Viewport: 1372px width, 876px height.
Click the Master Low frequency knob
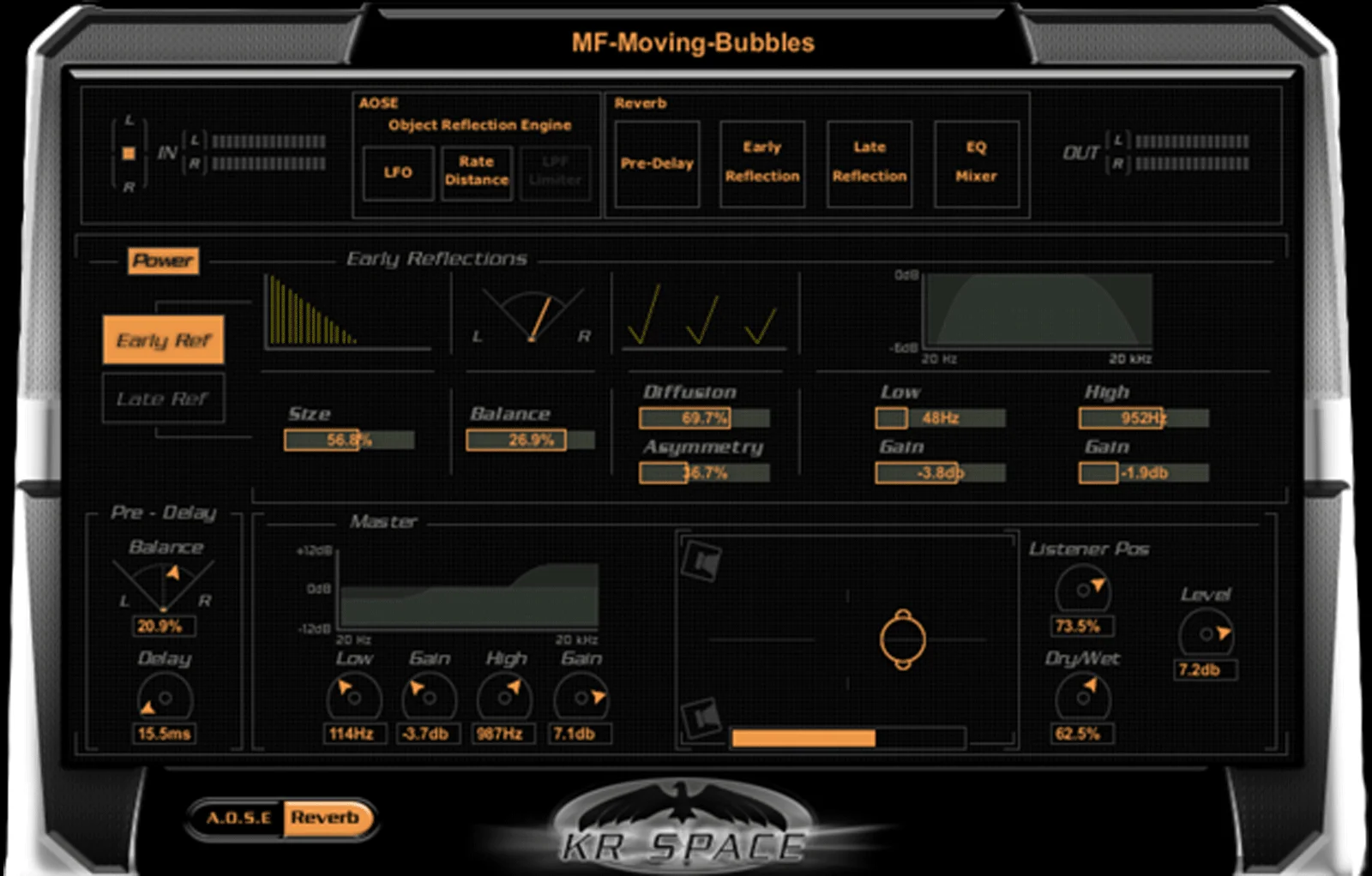click(354, 697)
